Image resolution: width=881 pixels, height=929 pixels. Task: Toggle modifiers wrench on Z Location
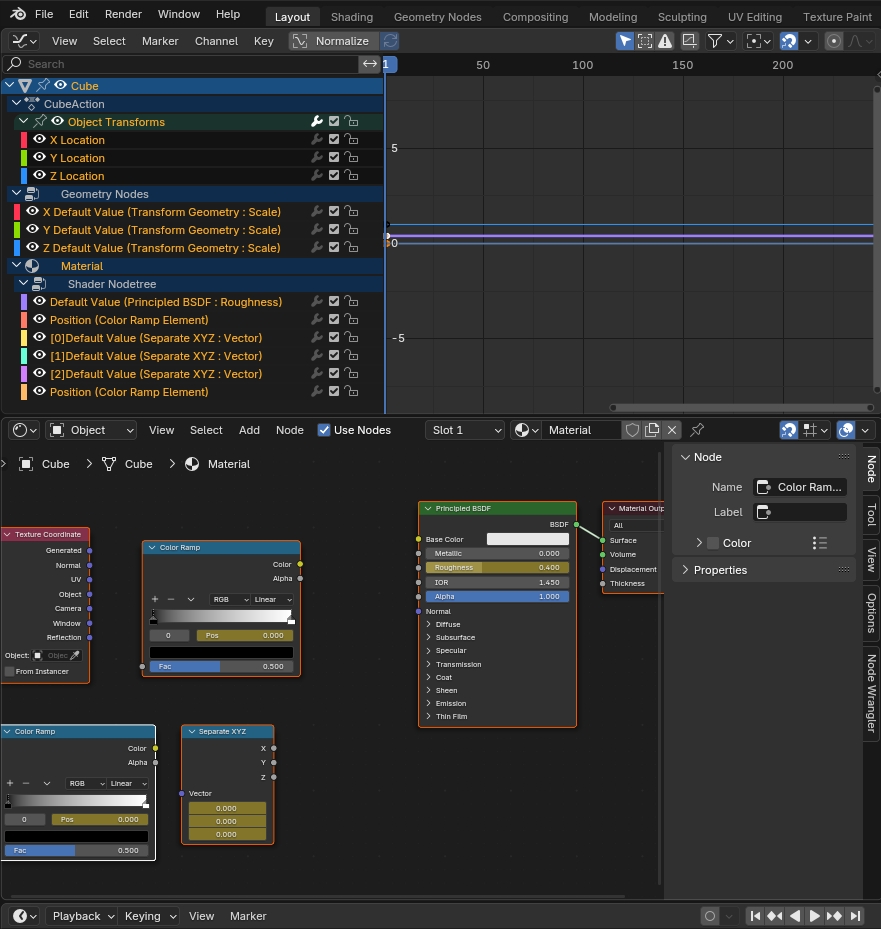coord(317,175)
